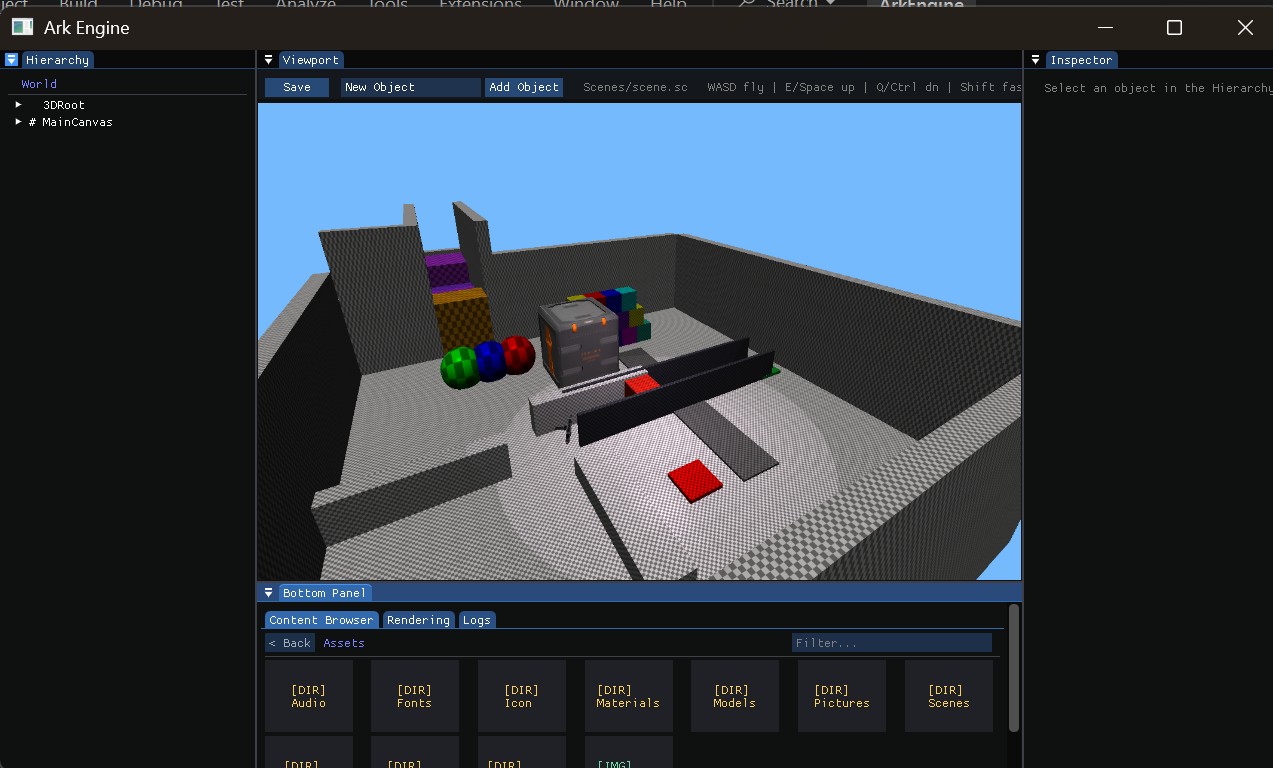Open Extensions menu in background window
This screenshot has width=1273, height=768.
pos(481,5)
